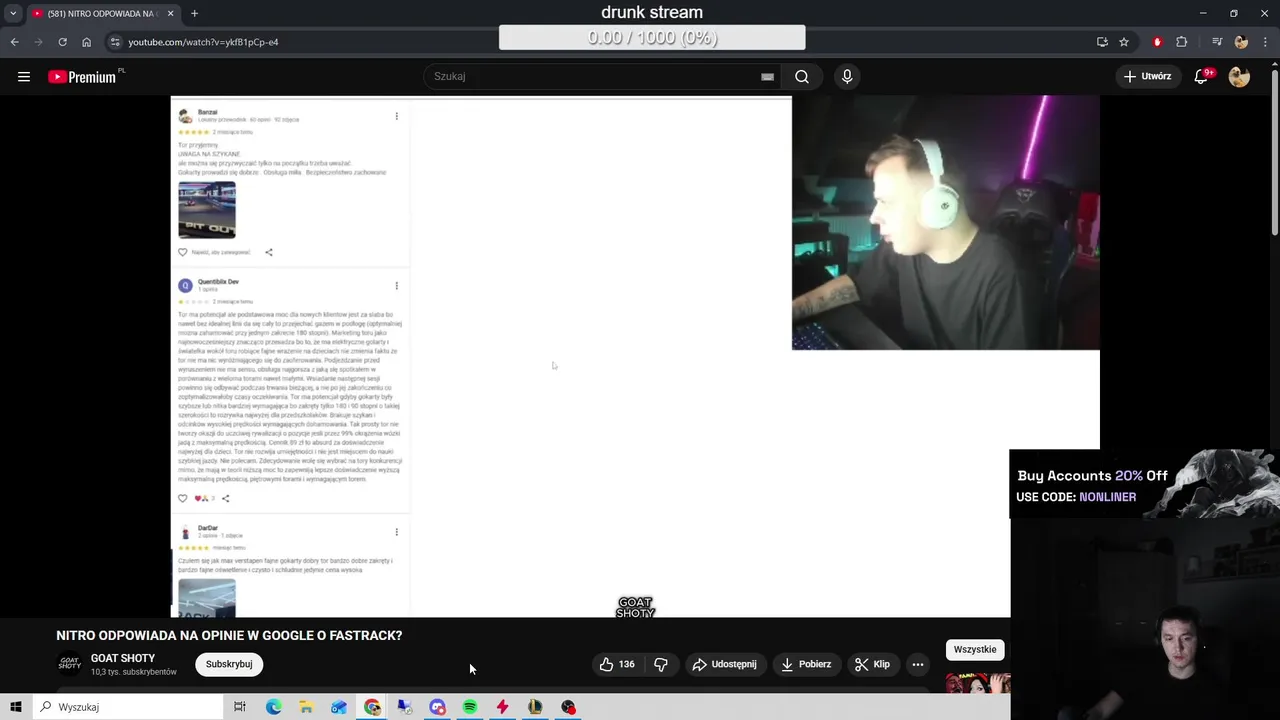Viewport: 1280px width, 720px height.
Task: Subscribe with Subskrybuj button
Action: click(x=229, y=664)
